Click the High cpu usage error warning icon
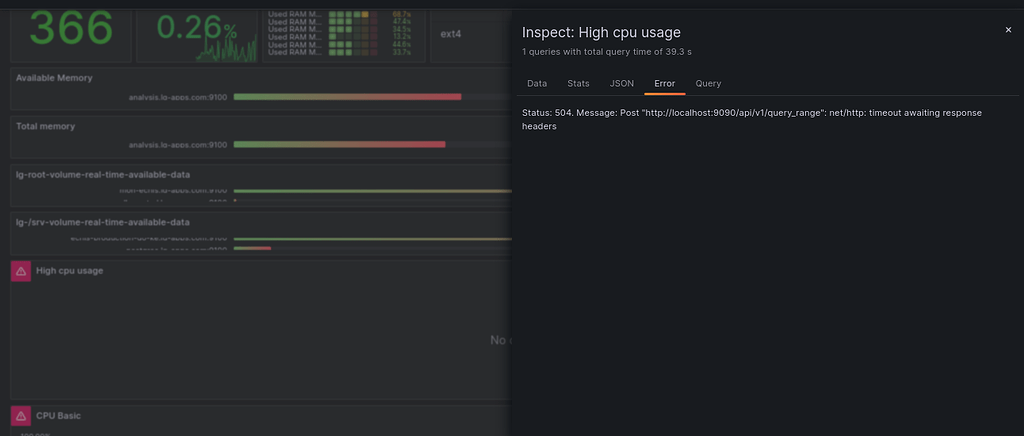Image resolution: width=1024 pixels, height=436 pixels. 21,271
